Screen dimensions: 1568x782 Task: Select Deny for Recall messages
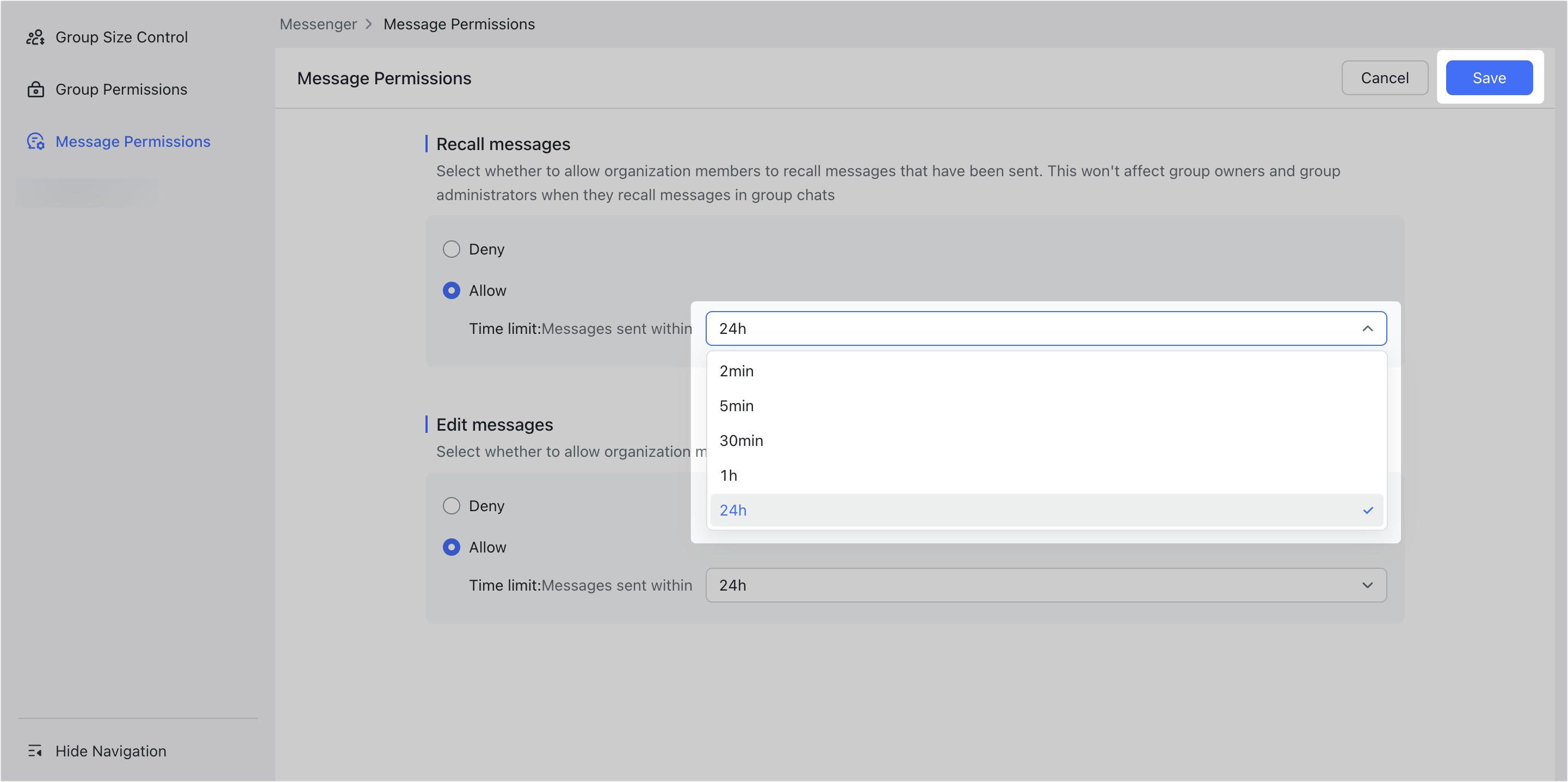(x=451, y=249)
